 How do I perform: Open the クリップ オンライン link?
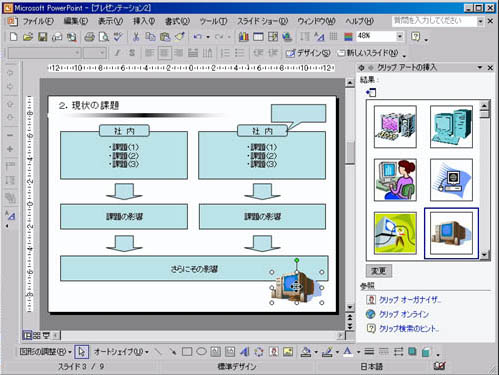tap(404, 314)
